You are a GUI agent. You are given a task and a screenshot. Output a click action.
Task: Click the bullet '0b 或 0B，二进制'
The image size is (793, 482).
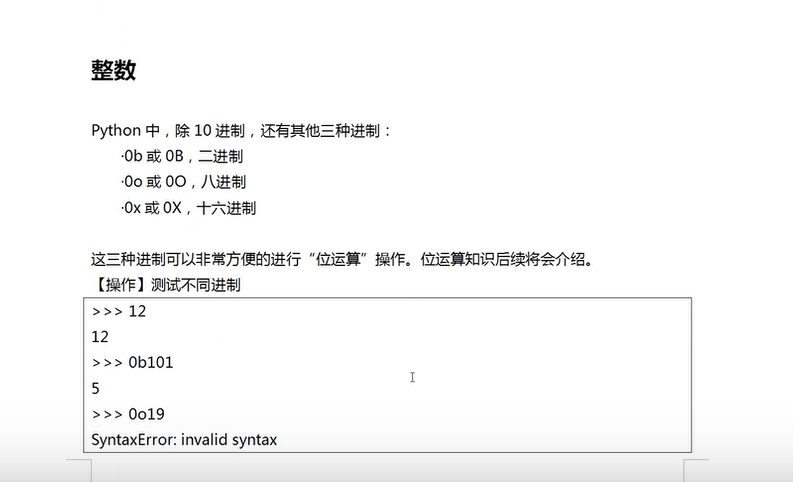pos(182,156)
